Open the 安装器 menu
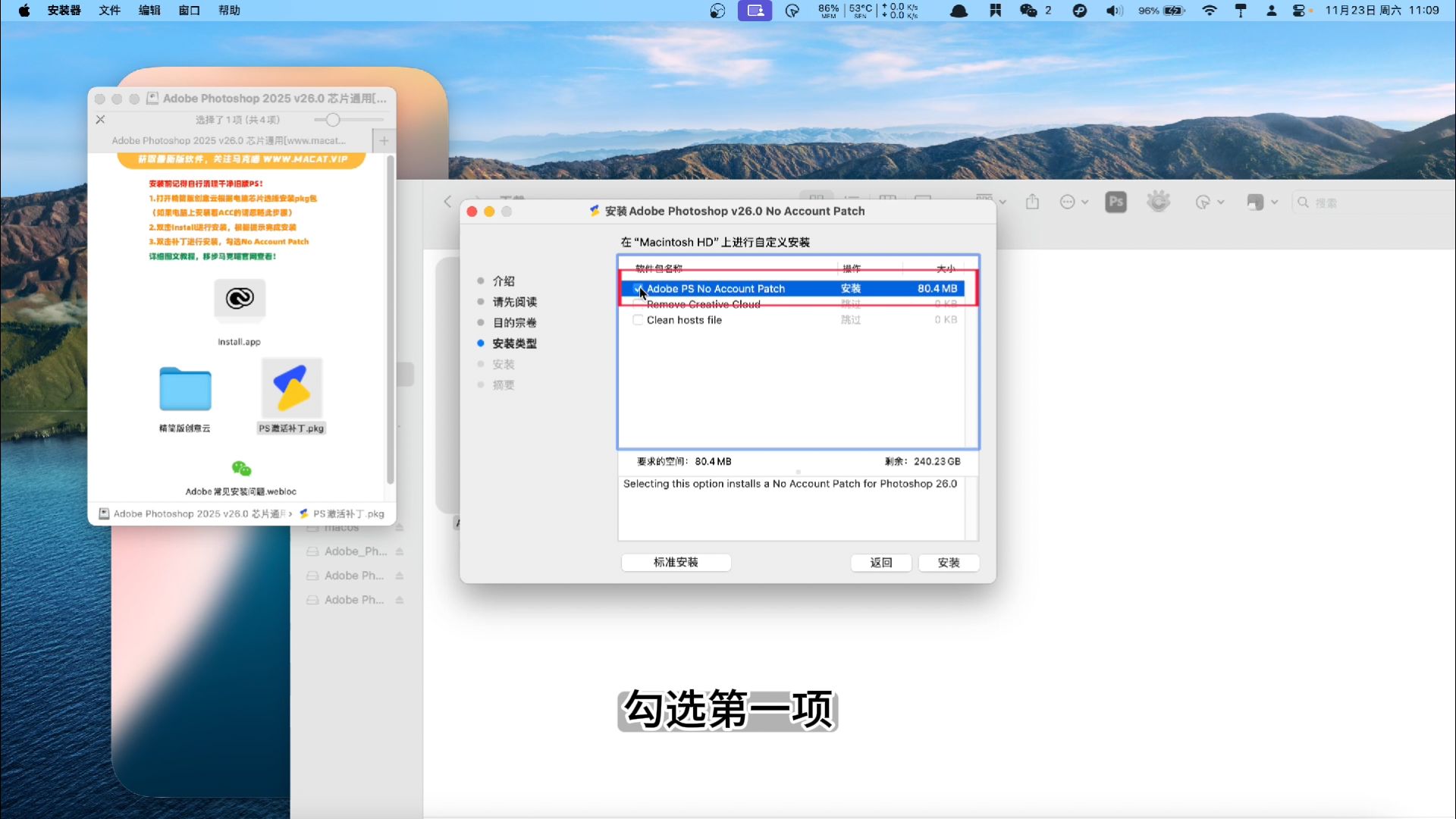 point(64,11)
